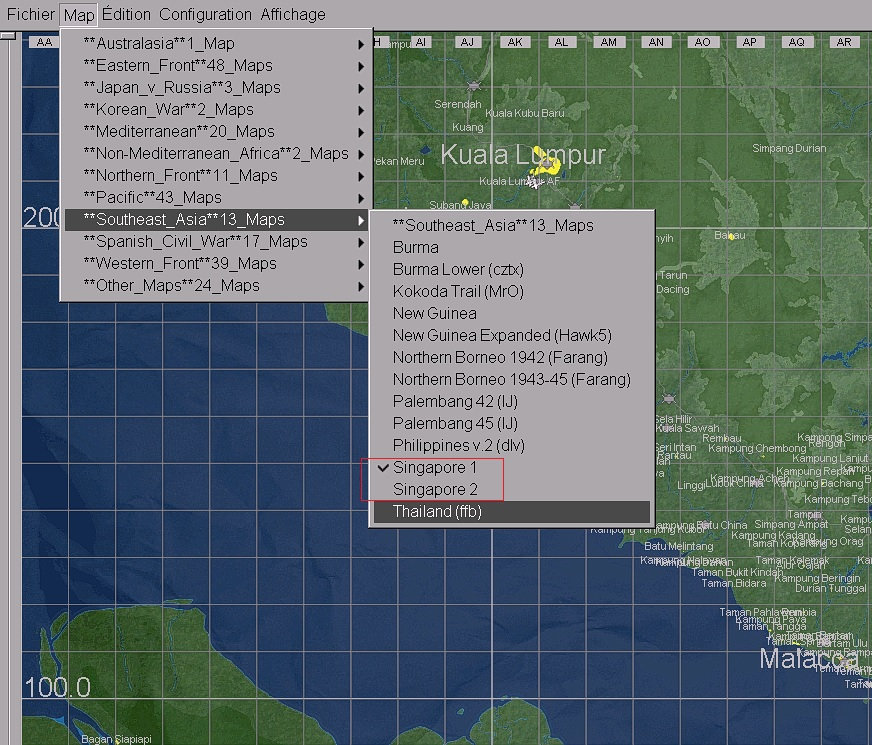Choose the Palembang 45 (IJ) map
Viewport: 872px width, 745px height.
click(512, 423)
